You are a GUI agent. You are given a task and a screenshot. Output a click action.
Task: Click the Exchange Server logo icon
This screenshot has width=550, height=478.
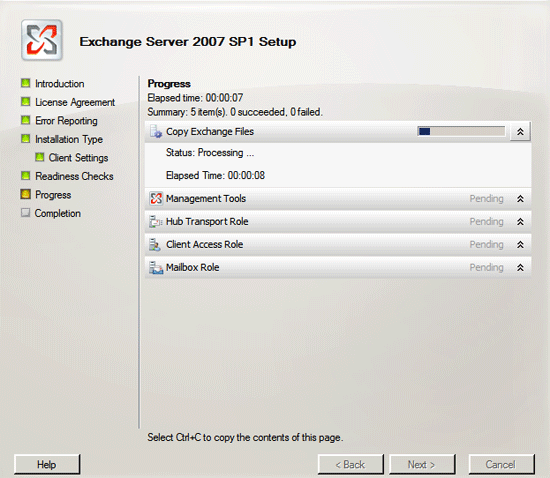pyautogui.click(x=42, y=40)
